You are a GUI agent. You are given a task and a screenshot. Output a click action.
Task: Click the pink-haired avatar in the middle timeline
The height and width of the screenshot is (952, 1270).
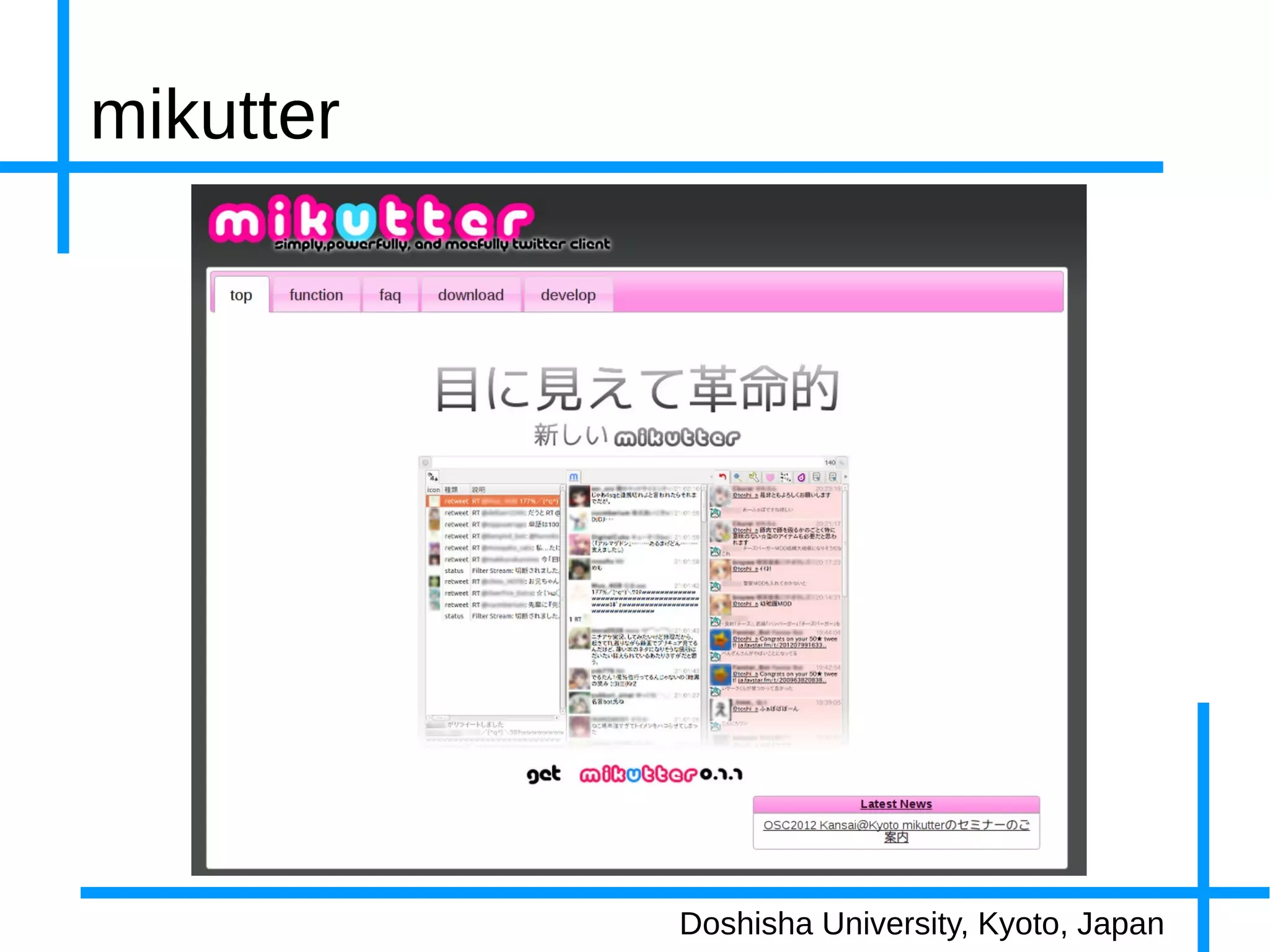pos(579,545)
